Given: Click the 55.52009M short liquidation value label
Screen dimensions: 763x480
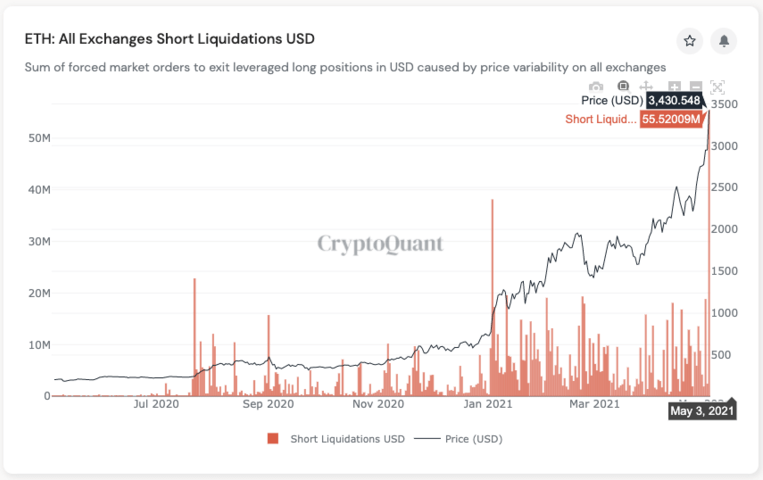Looking at the screenshot, I should (671, 119).
